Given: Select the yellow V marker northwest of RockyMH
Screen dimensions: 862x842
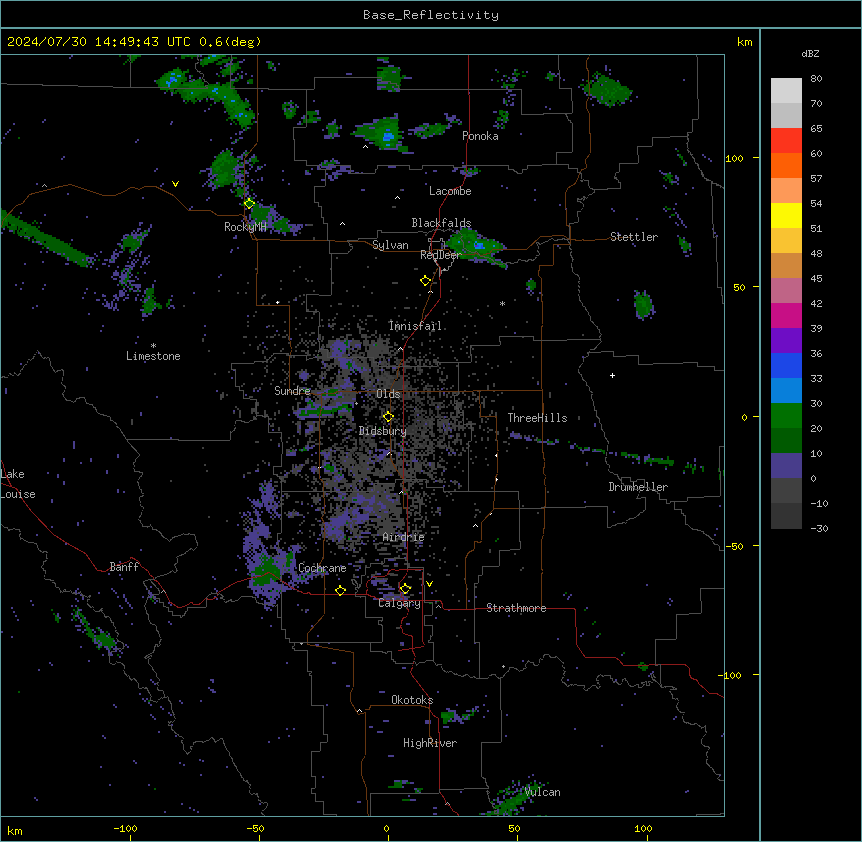Looking at the screenshot, I should [175, 184].
